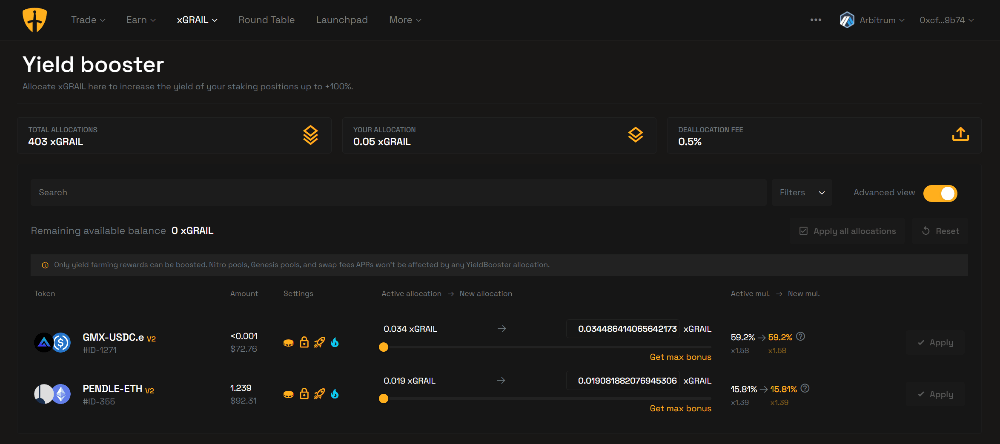Click the Search input field
1000x444 pixels.
(x=399, y=192)
